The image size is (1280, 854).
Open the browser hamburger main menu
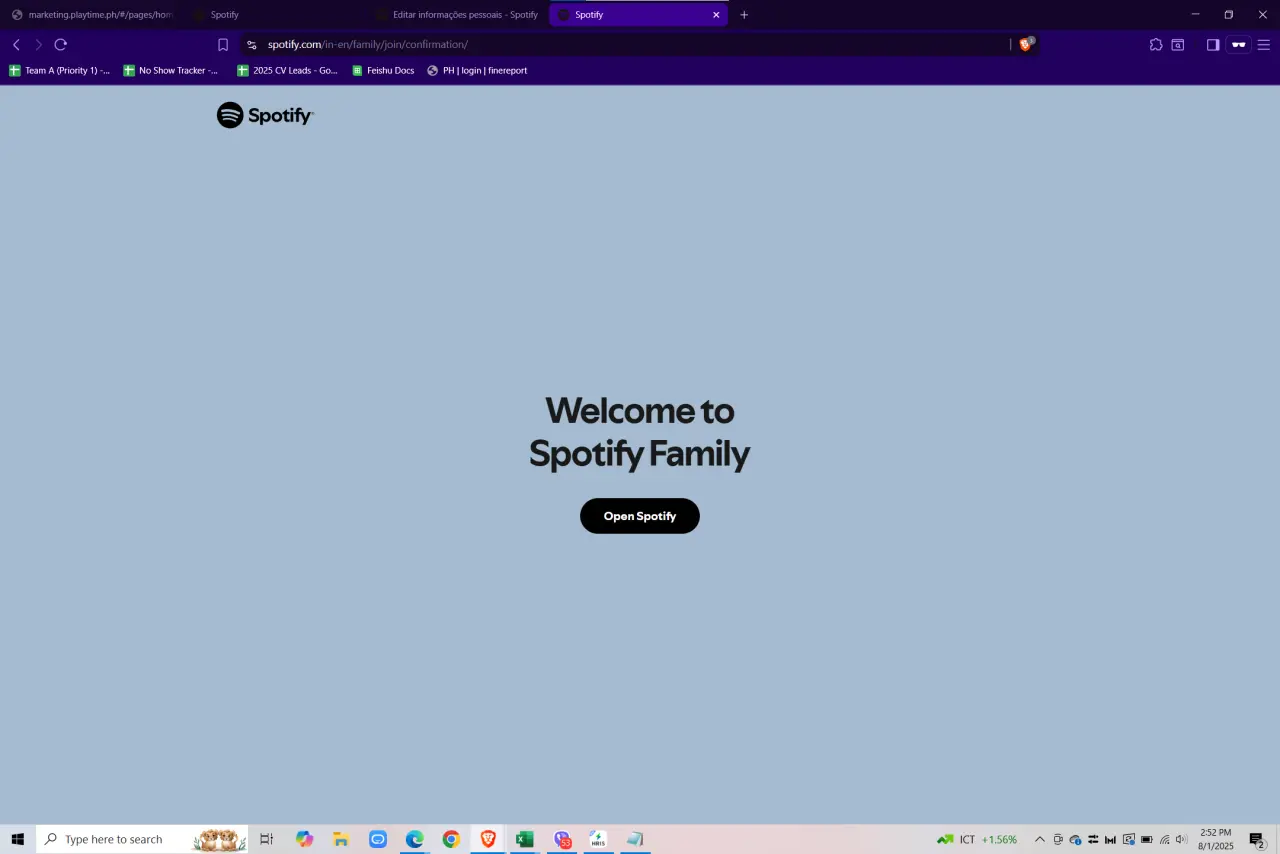coord(1264,45)
